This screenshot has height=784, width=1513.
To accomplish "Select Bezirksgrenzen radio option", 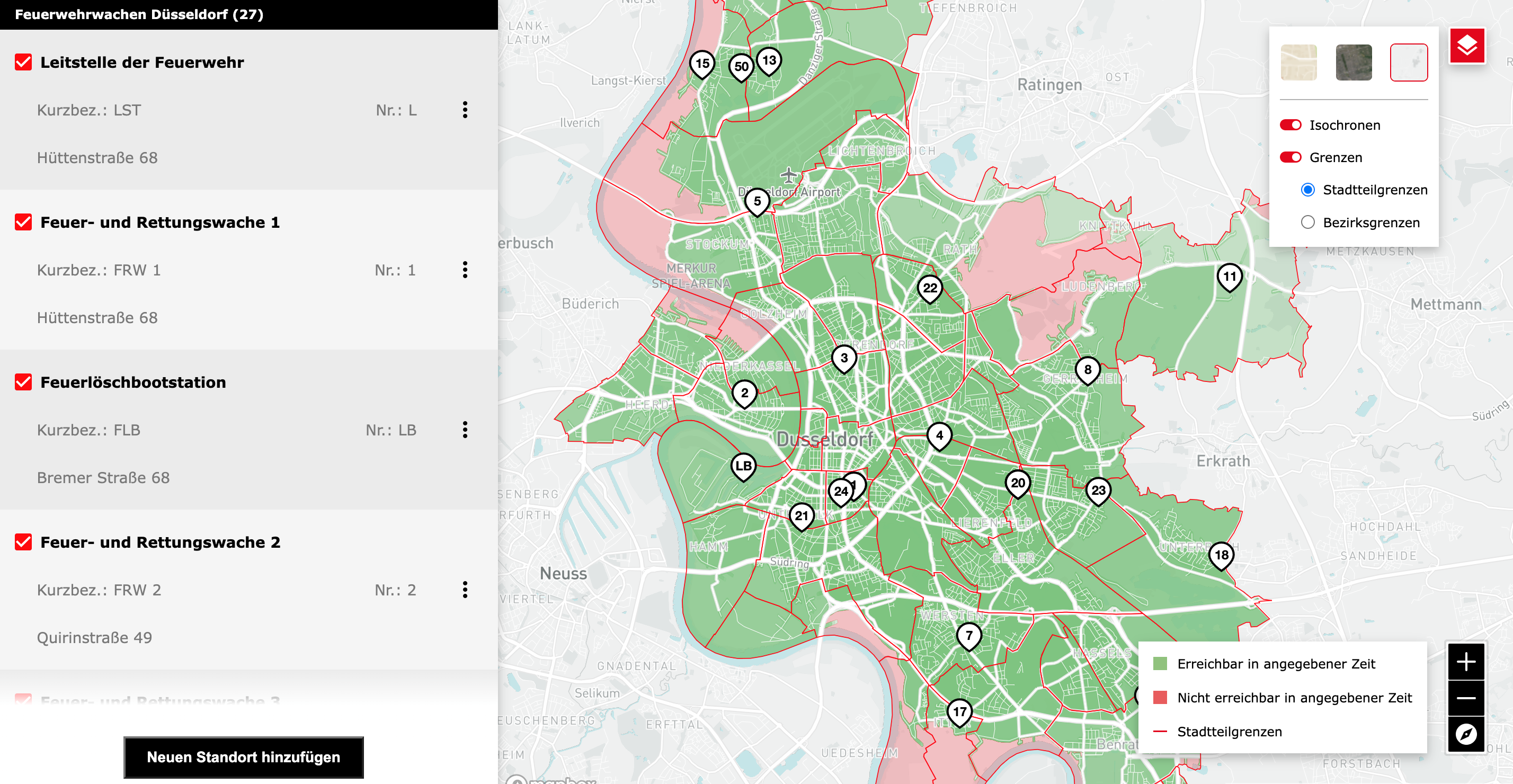I will click(1307, 222).
